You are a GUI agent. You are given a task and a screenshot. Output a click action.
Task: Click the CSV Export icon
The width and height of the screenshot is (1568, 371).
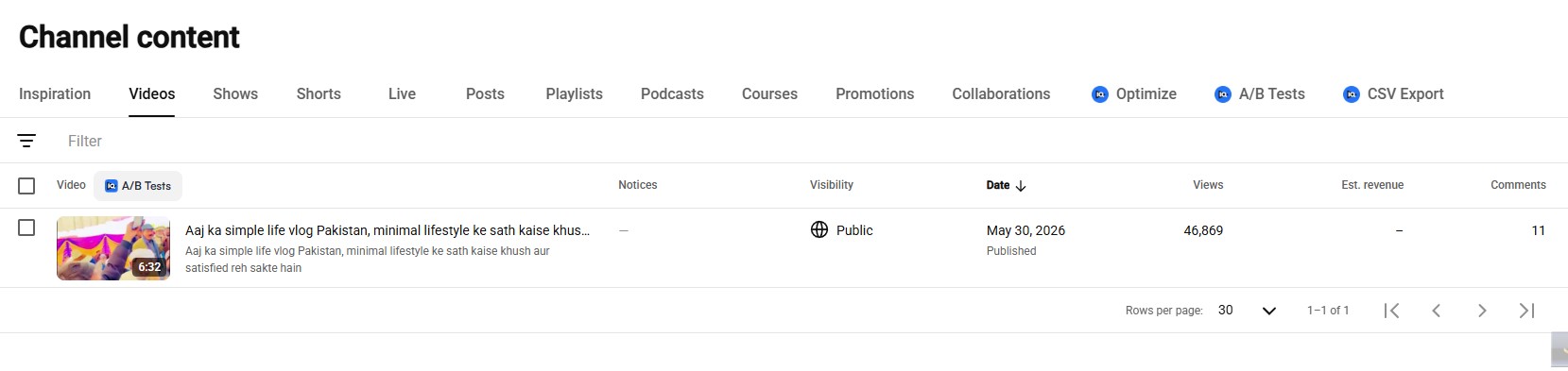point(1351,94)
